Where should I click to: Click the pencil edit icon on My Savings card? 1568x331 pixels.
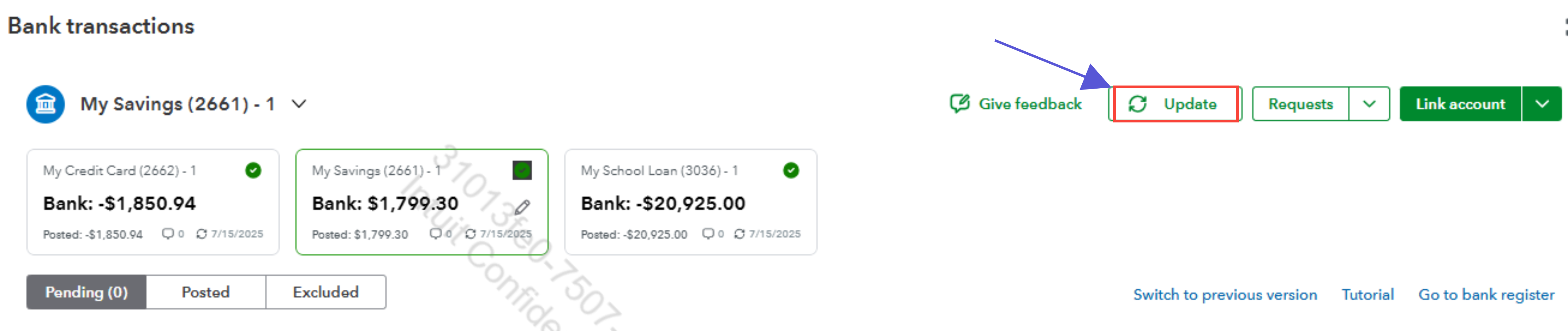tap(522, 207)
